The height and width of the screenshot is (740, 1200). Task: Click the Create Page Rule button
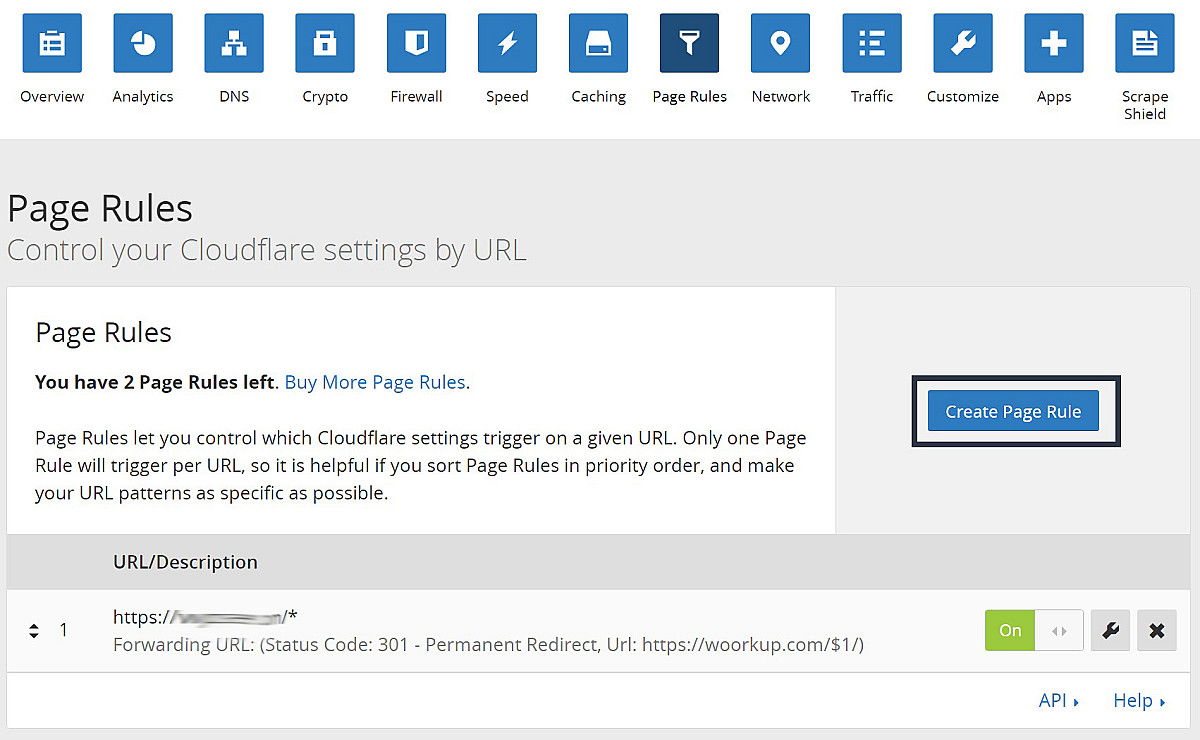(x=1013, y=410)
